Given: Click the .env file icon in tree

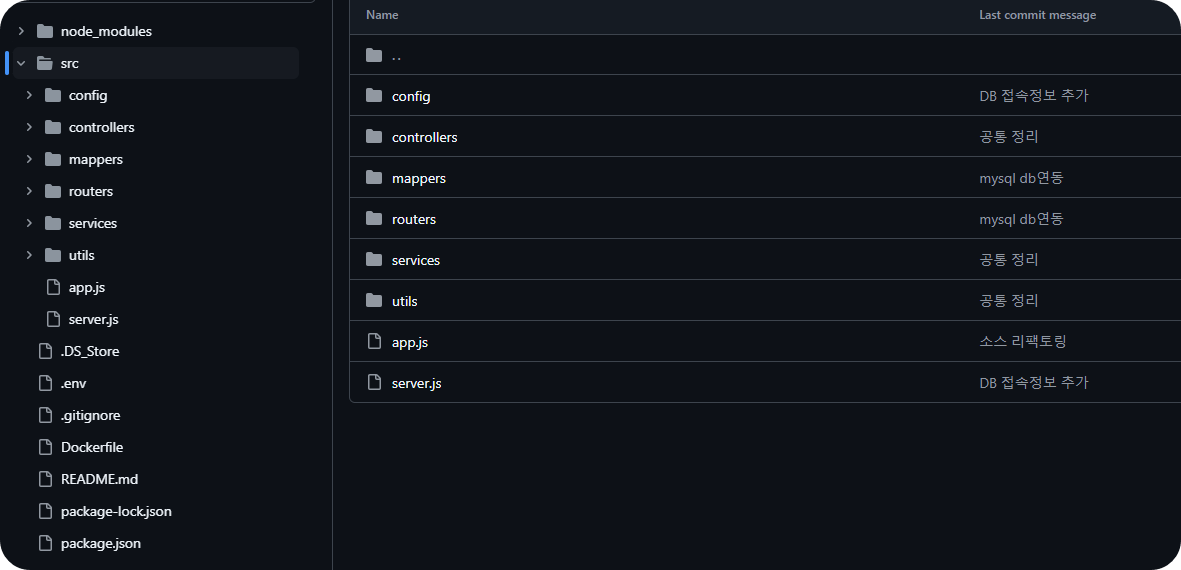Looking at the screenshot, I should (45, 383).
